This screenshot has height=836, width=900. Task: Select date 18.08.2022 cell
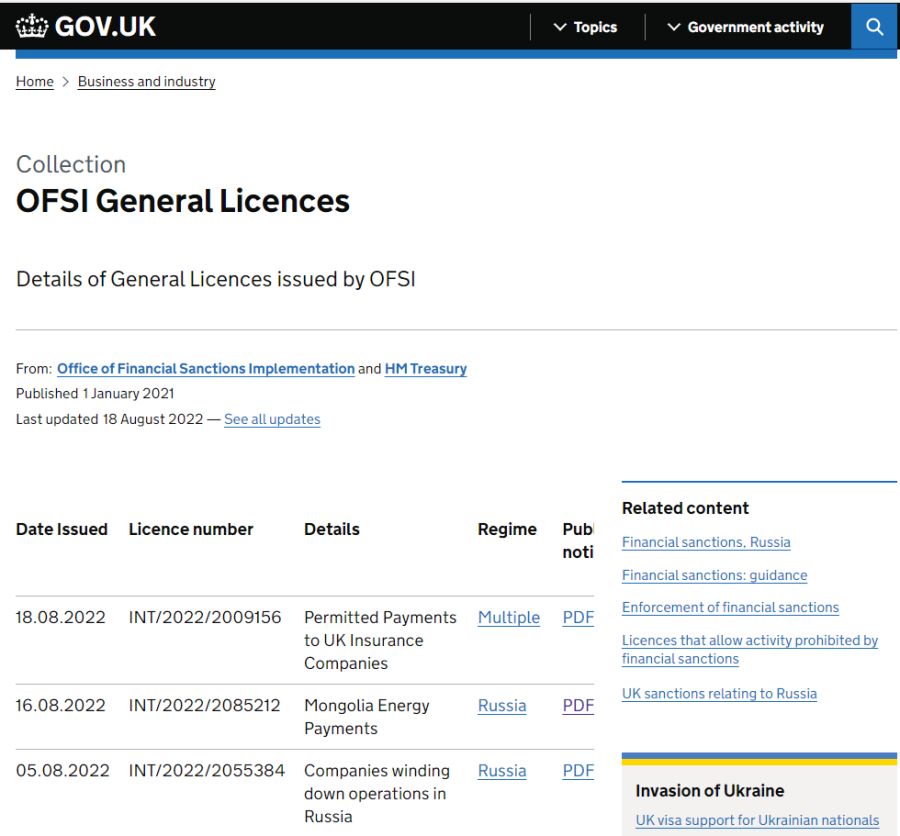click(60, 617)
